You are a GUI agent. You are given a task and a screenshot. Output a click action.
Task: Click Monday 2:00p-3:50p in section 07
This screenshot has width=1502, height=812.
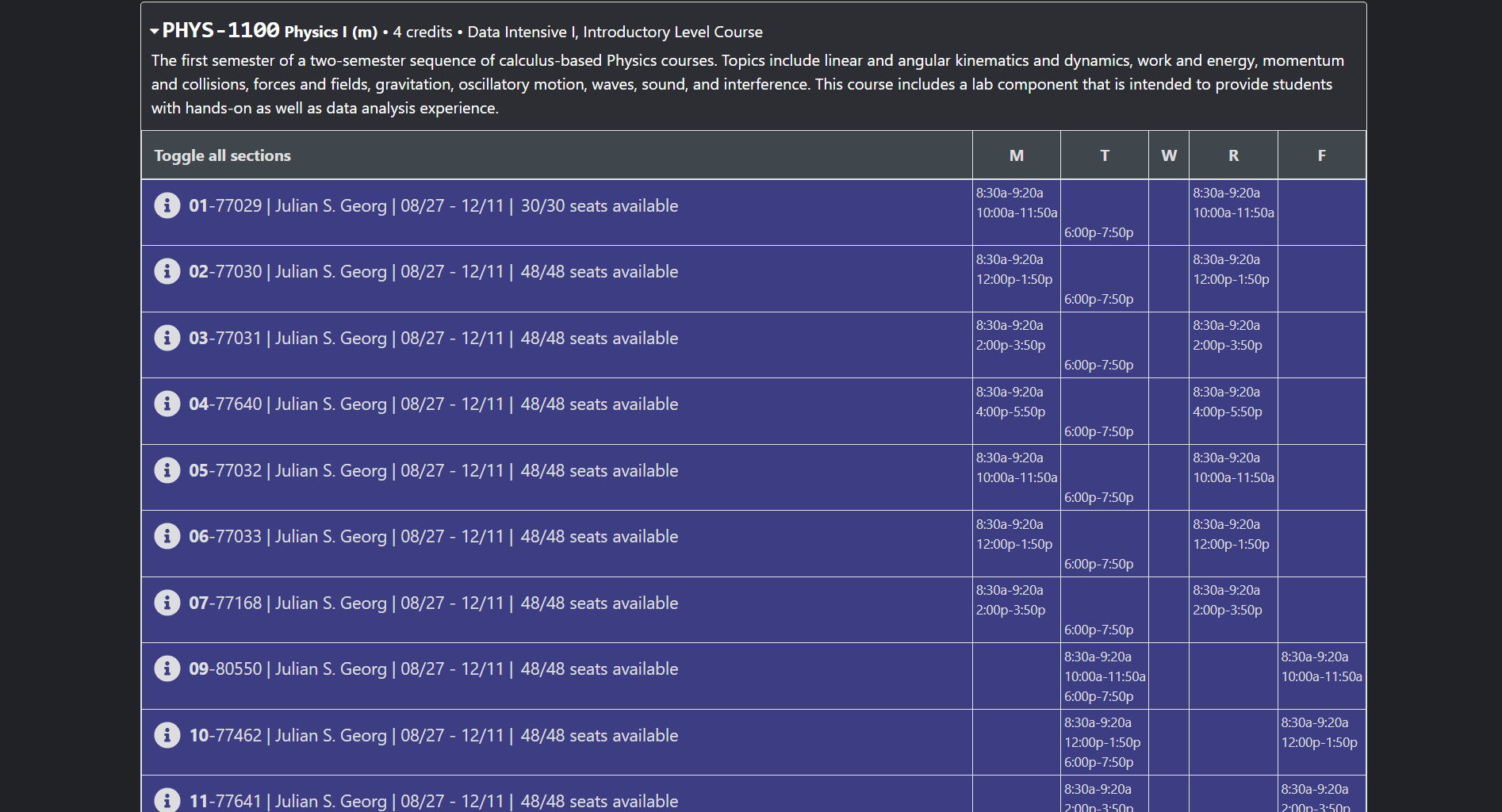coord(1011,610)
